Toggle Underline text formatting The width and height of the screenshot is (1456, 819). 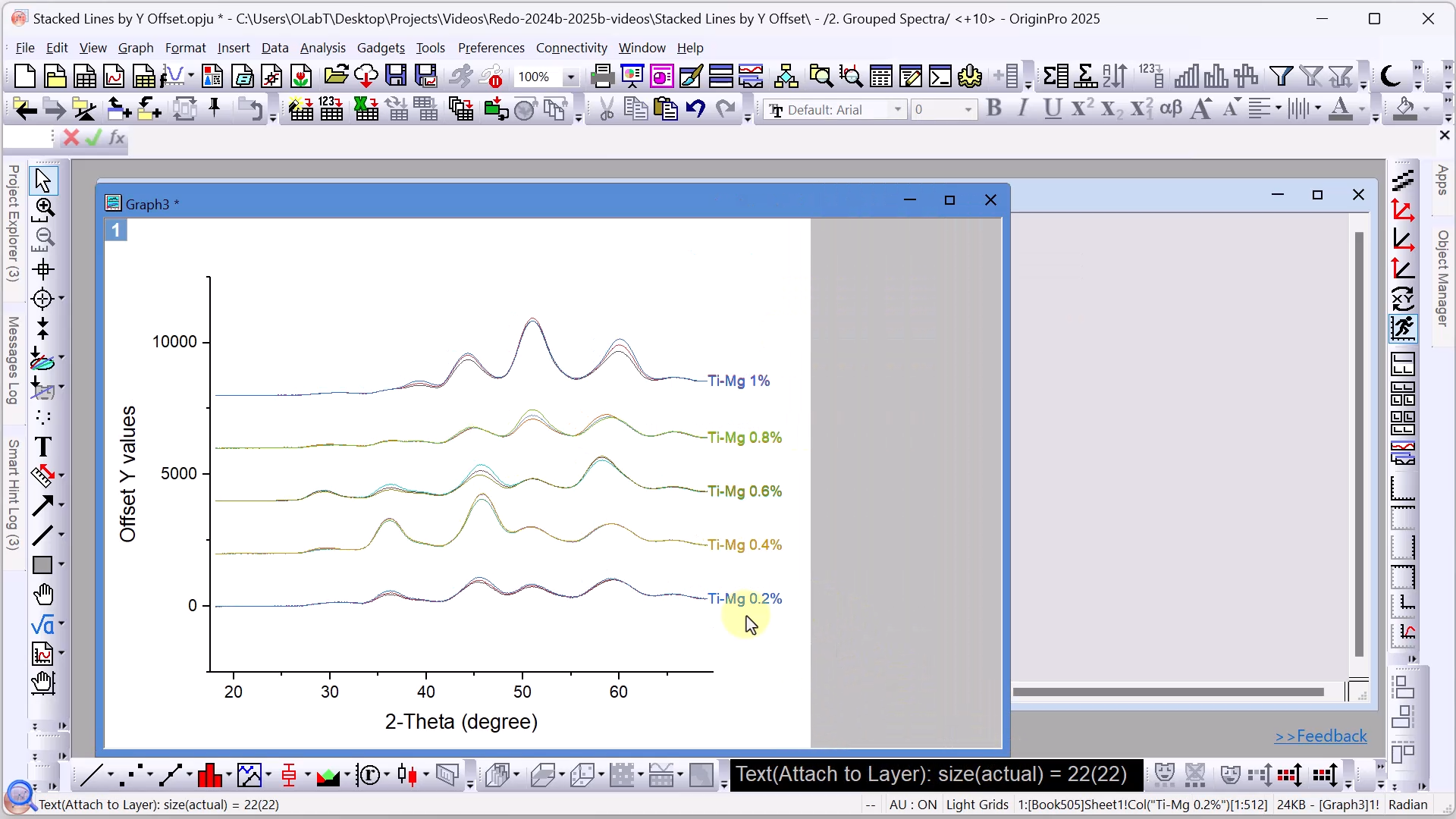tap(1052, 109)
